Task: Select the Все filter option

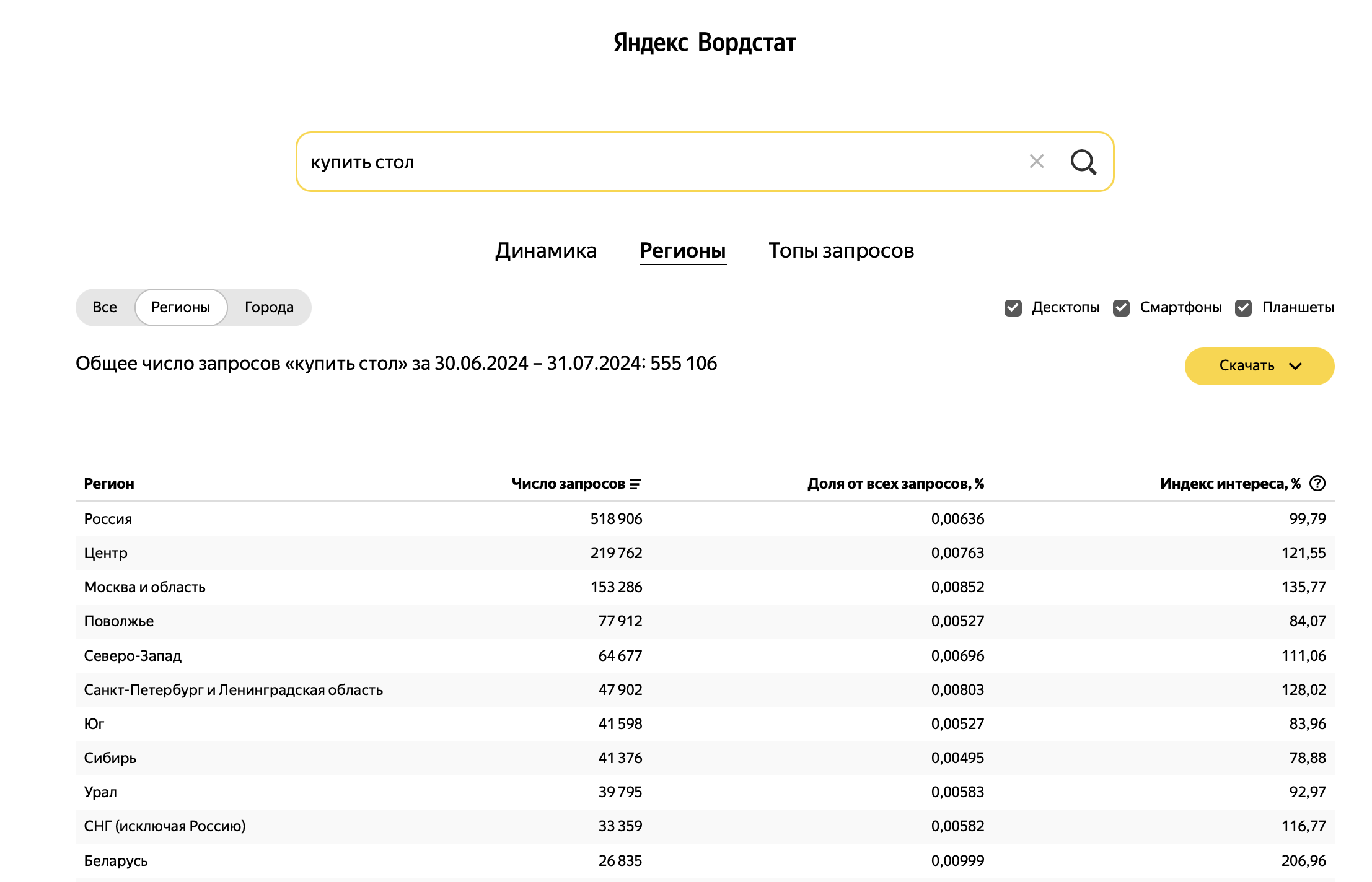Action: (x=105, y=307)
